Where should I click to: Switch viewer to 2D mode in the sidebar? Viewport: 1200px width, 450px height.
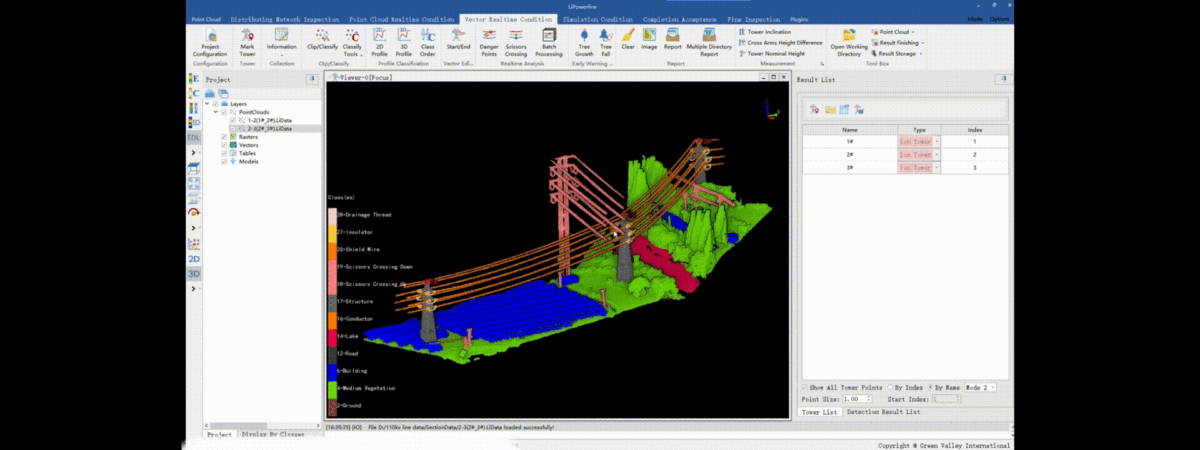point(194,259)
